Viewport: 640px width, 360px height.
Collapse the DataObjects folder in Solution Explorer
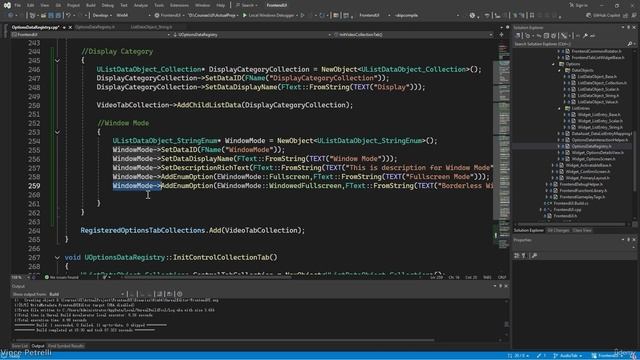pyautogui.click(x=560, y=71)
